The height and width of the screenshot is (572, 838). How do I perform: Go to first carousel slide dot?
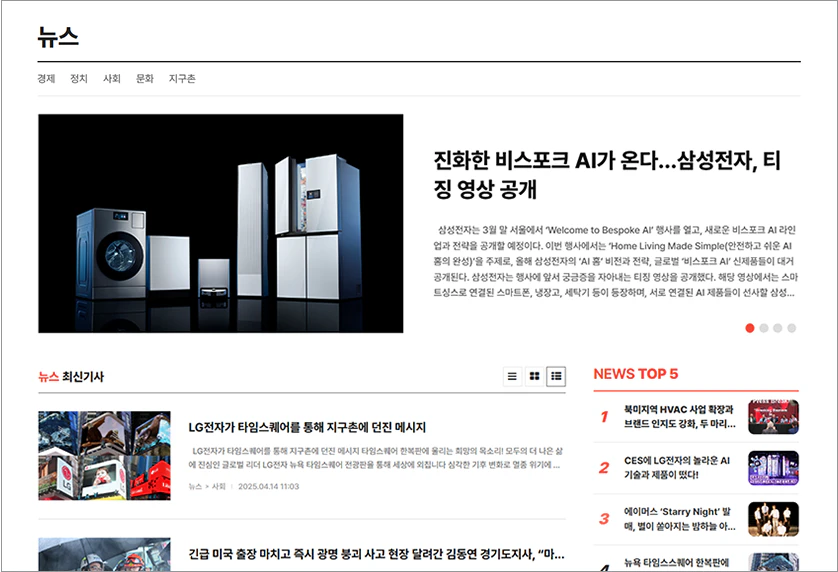(750, 328)
